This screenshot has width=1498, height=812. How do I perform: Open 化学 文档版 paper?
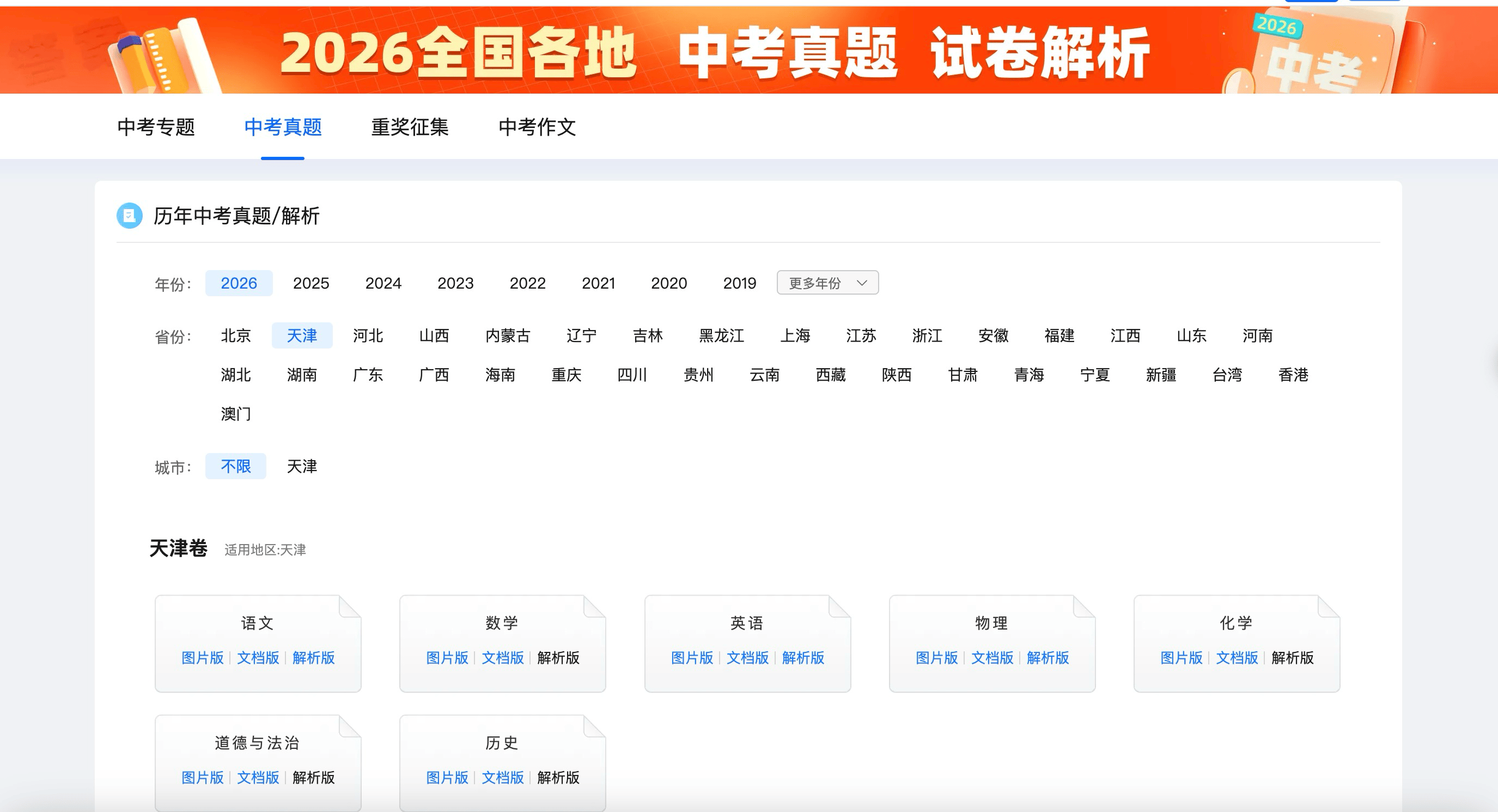1237,658
